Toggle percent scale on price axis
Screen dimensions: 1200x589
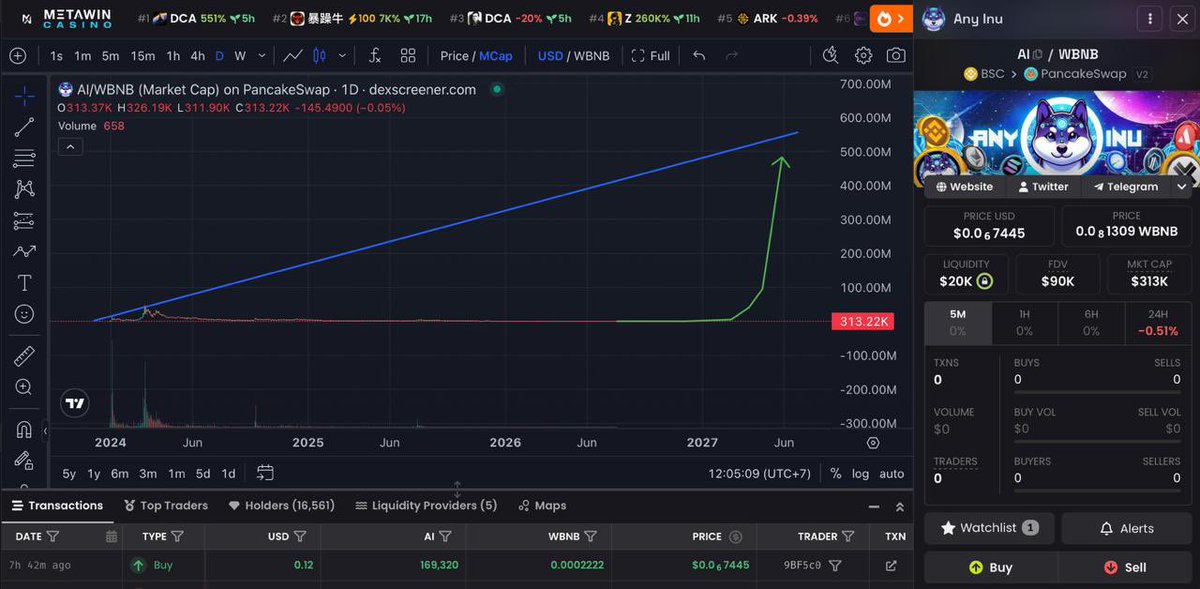coord(836,473)
